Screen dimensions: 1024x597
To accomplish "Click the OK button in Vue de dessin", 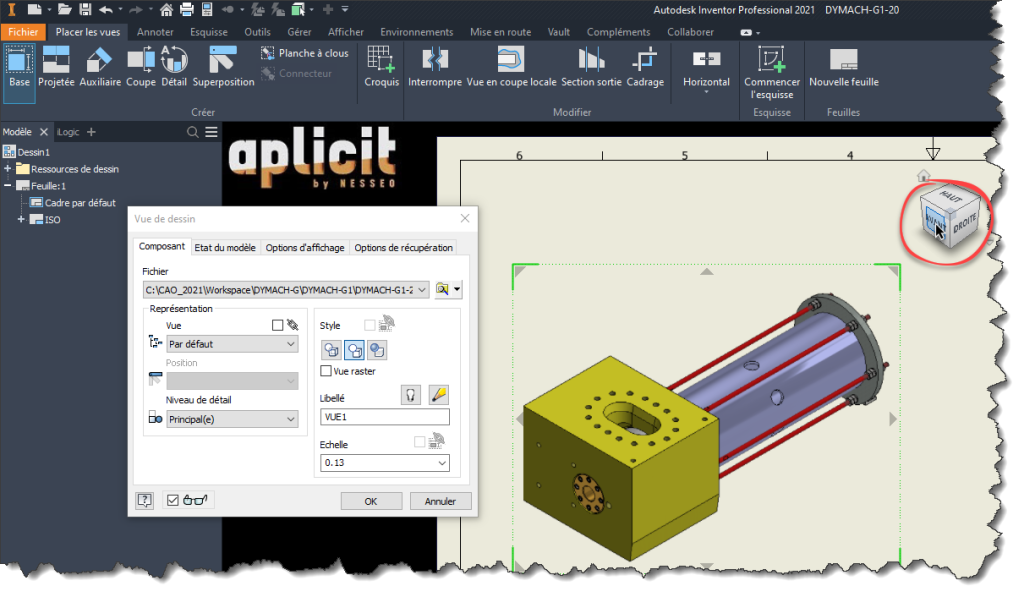I will (371, 501).
